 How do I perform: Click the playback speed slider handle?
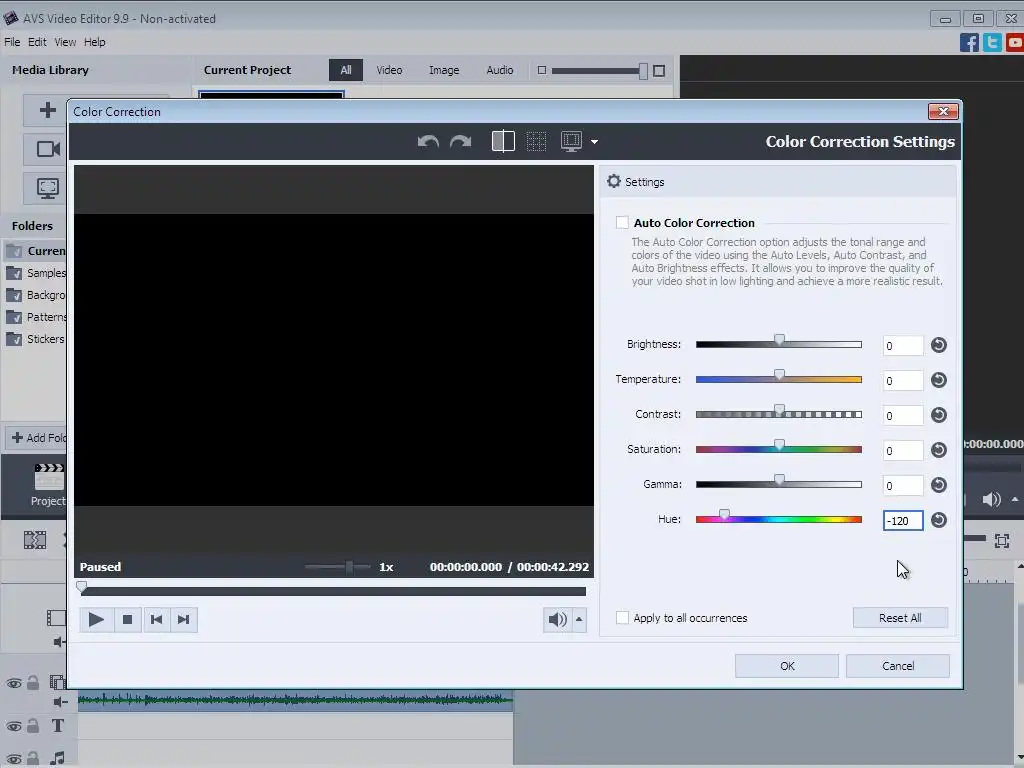point(349,567)
